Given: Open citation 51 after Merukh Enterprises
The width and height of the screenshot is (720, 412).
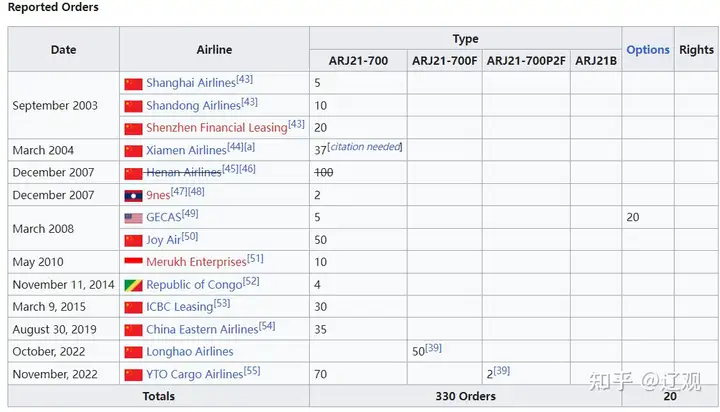Looking at the screenshot, I should tap(255, 258).
